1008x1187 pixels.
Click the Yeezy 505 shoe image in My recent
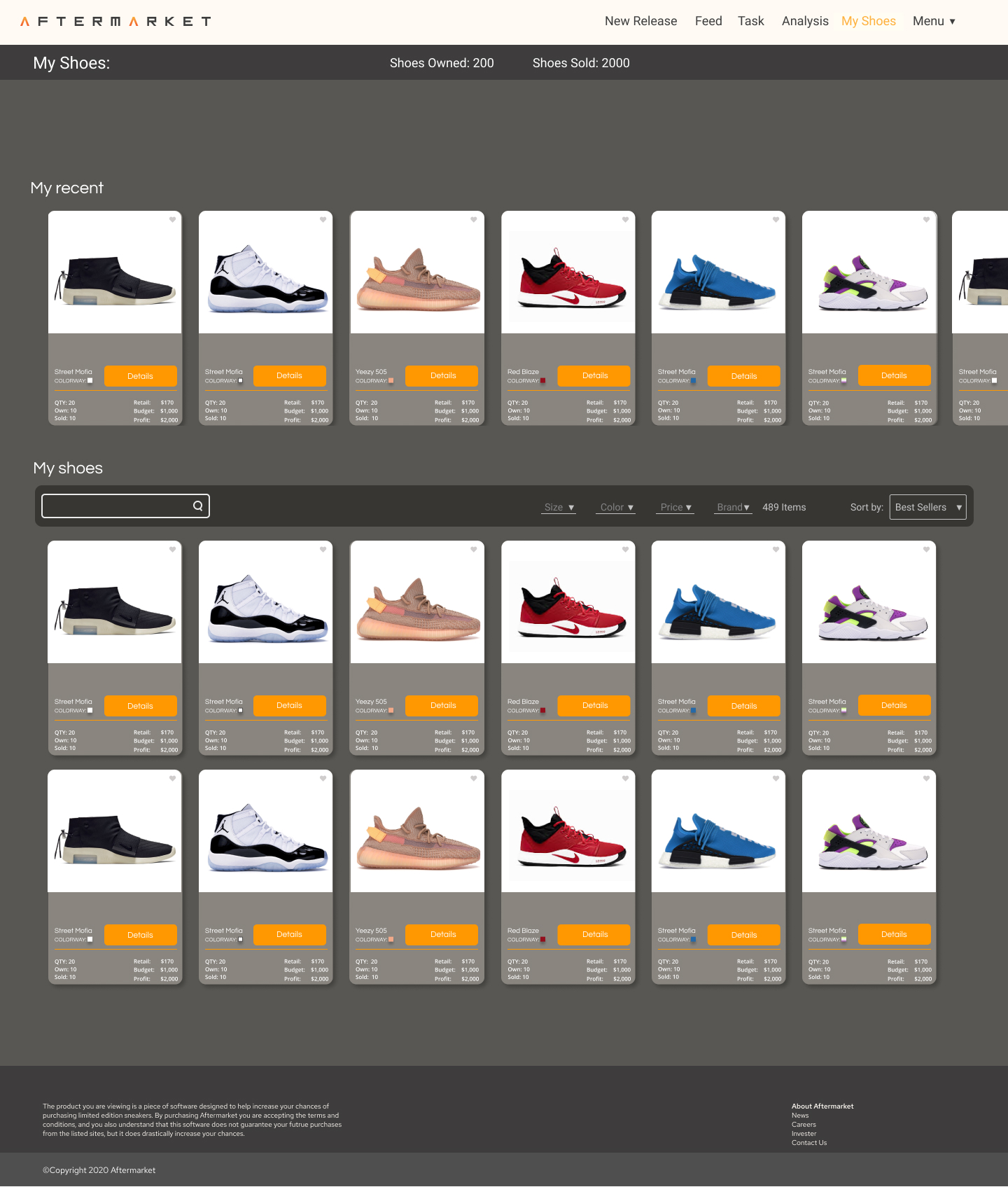pyautogui.click(x=417, y=272)
